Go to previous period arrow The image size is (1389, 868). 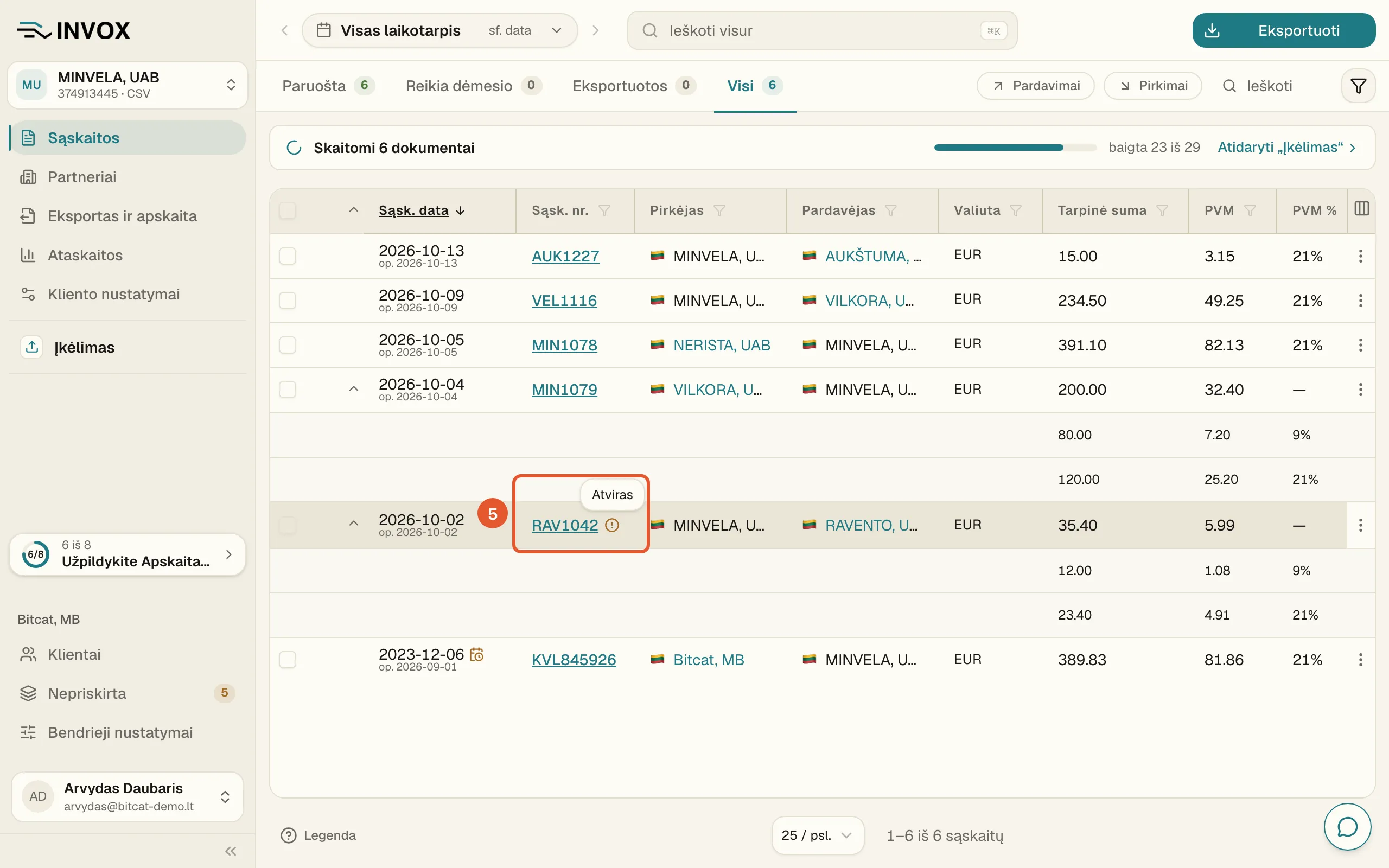click(x=285, y=30)
